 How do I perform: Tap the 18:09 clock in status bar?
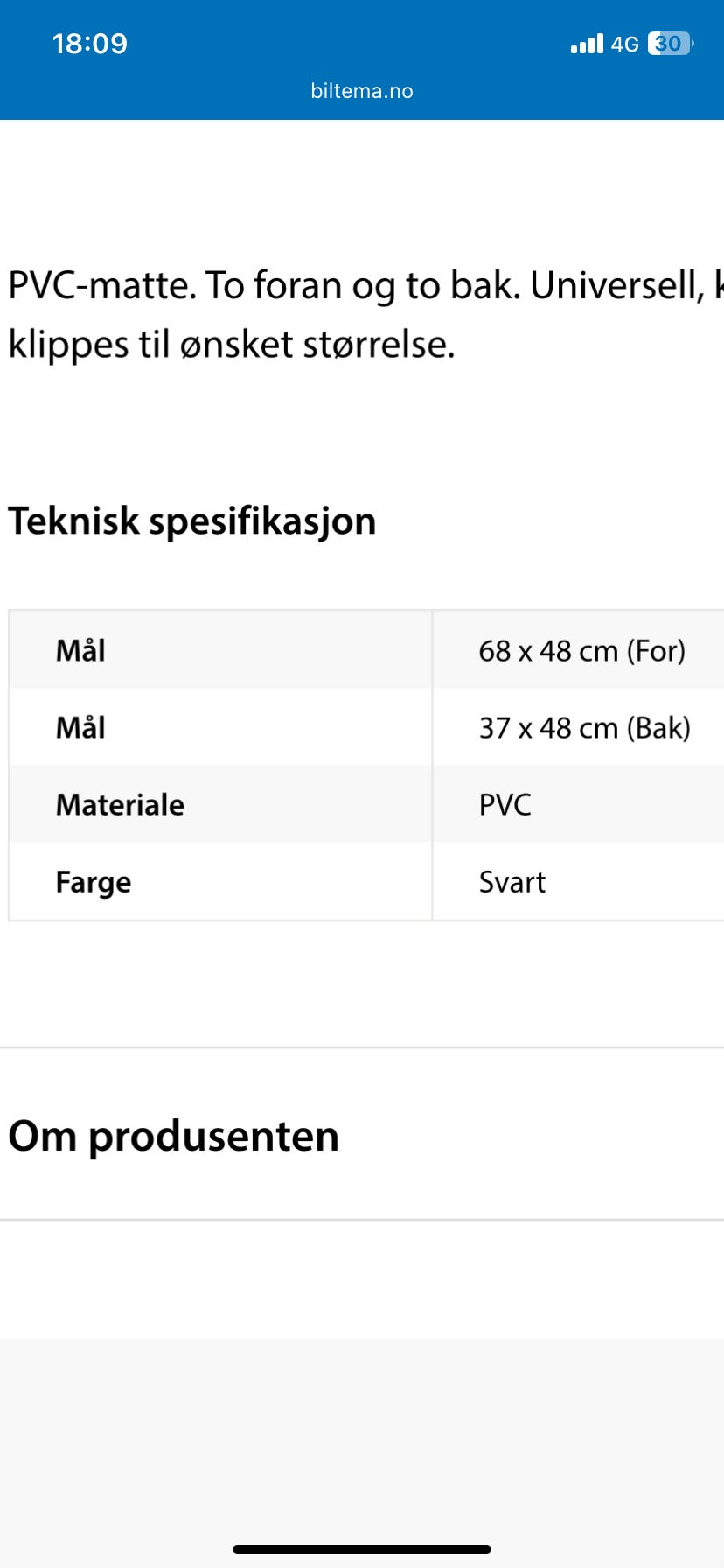point(90,44)
